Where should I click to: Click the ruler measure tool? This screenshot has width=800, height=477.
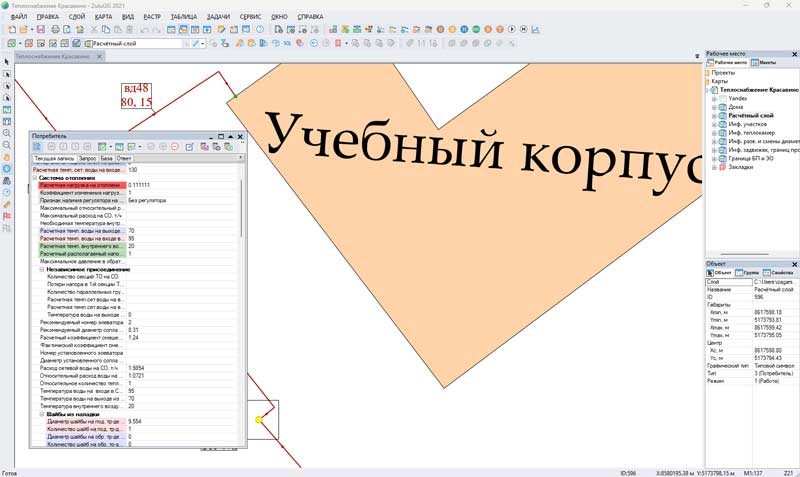(7, 204)
